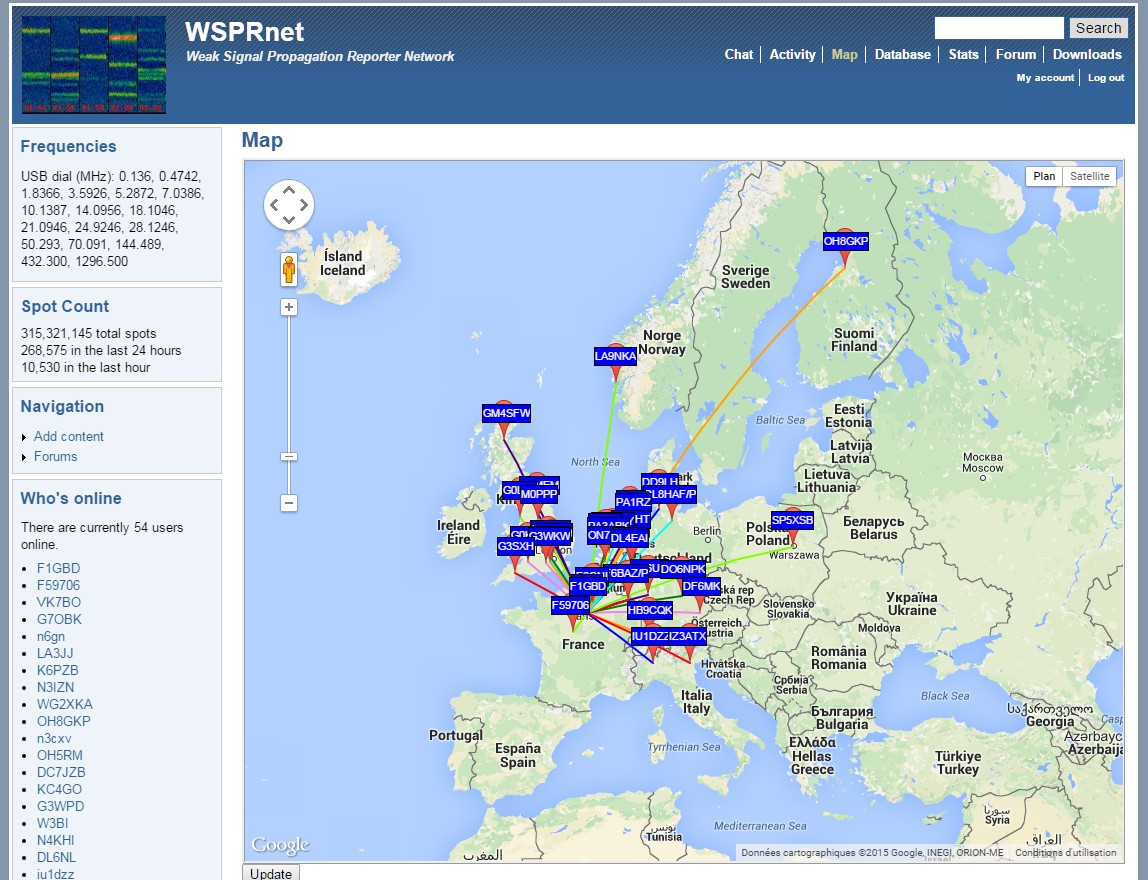1148x880 pixels.
Task: Open the Stats menu item
Action: [x=964, y=54]
